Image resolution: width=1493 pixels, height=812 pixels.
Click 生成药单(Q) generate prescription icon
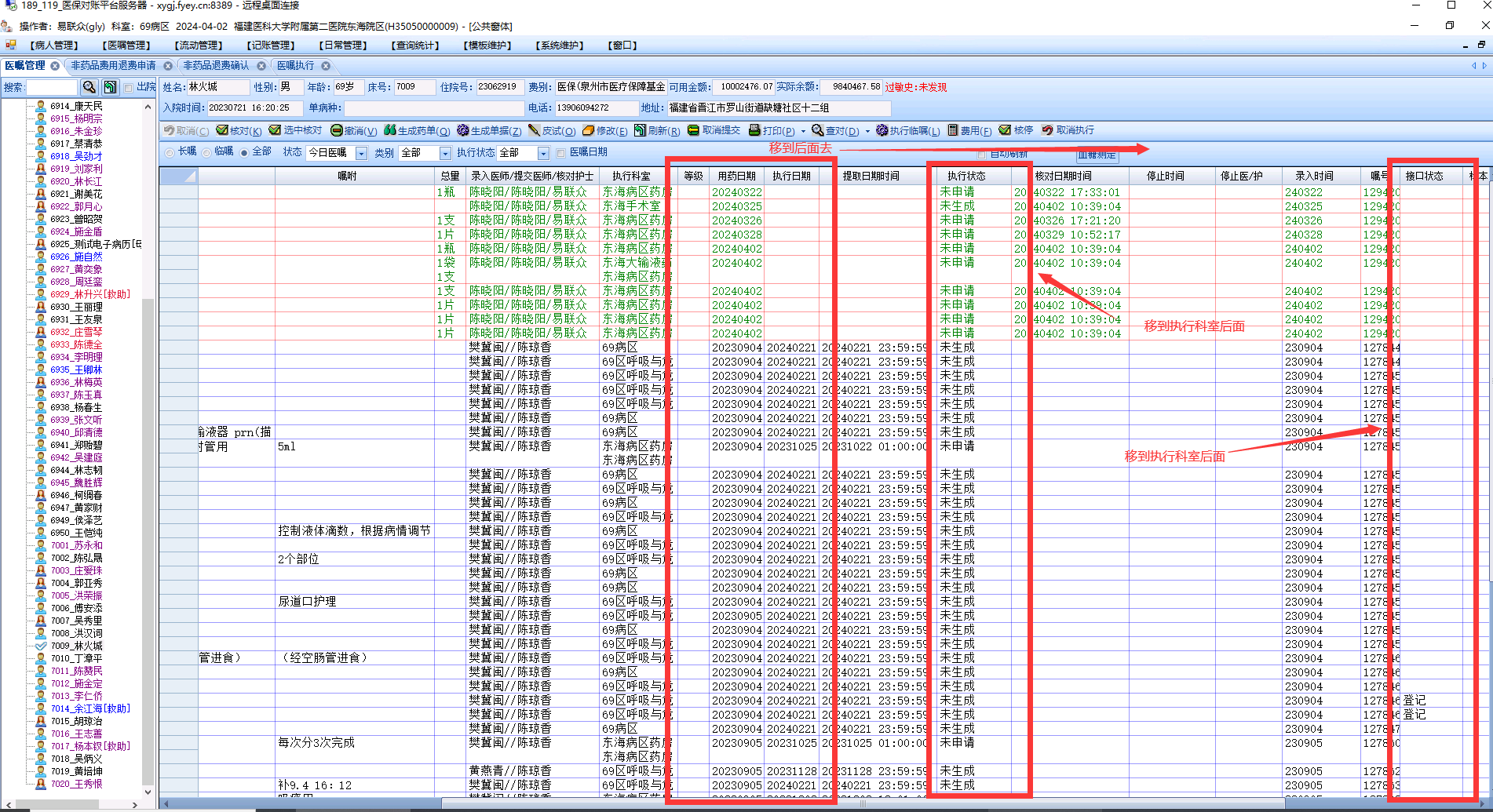[389, 130]
